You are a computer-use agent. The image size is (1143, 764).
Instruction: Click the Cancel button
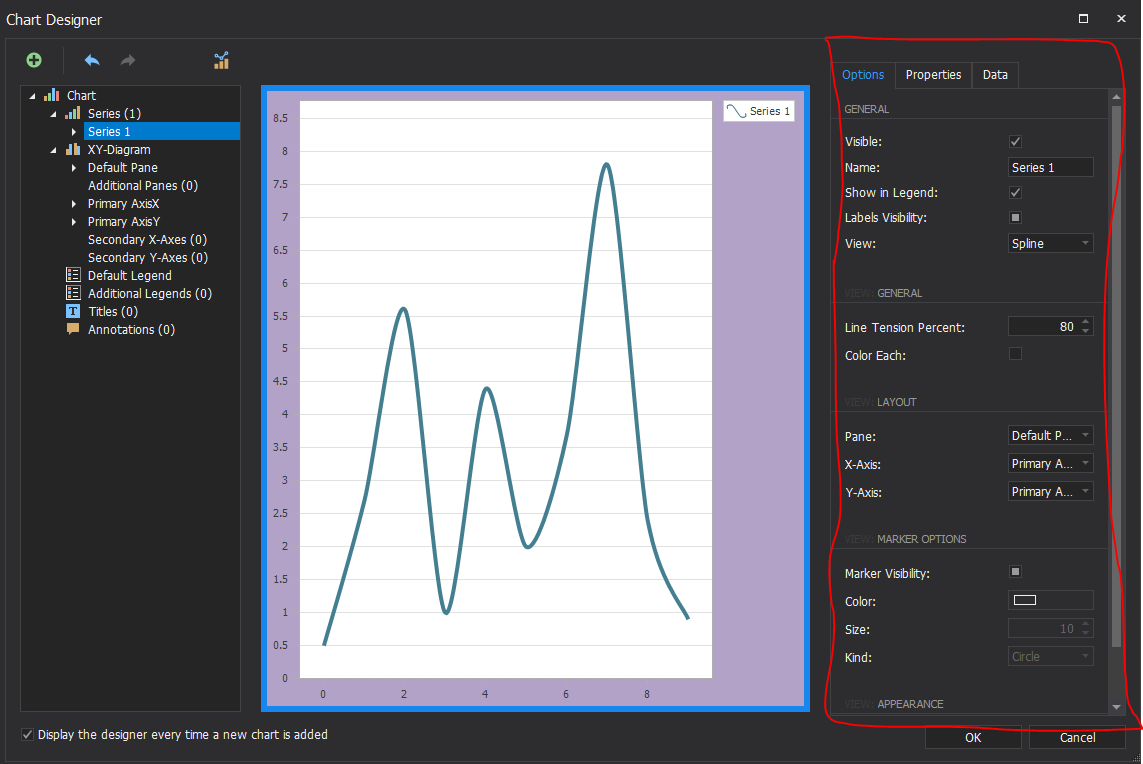click(1077, 738)
